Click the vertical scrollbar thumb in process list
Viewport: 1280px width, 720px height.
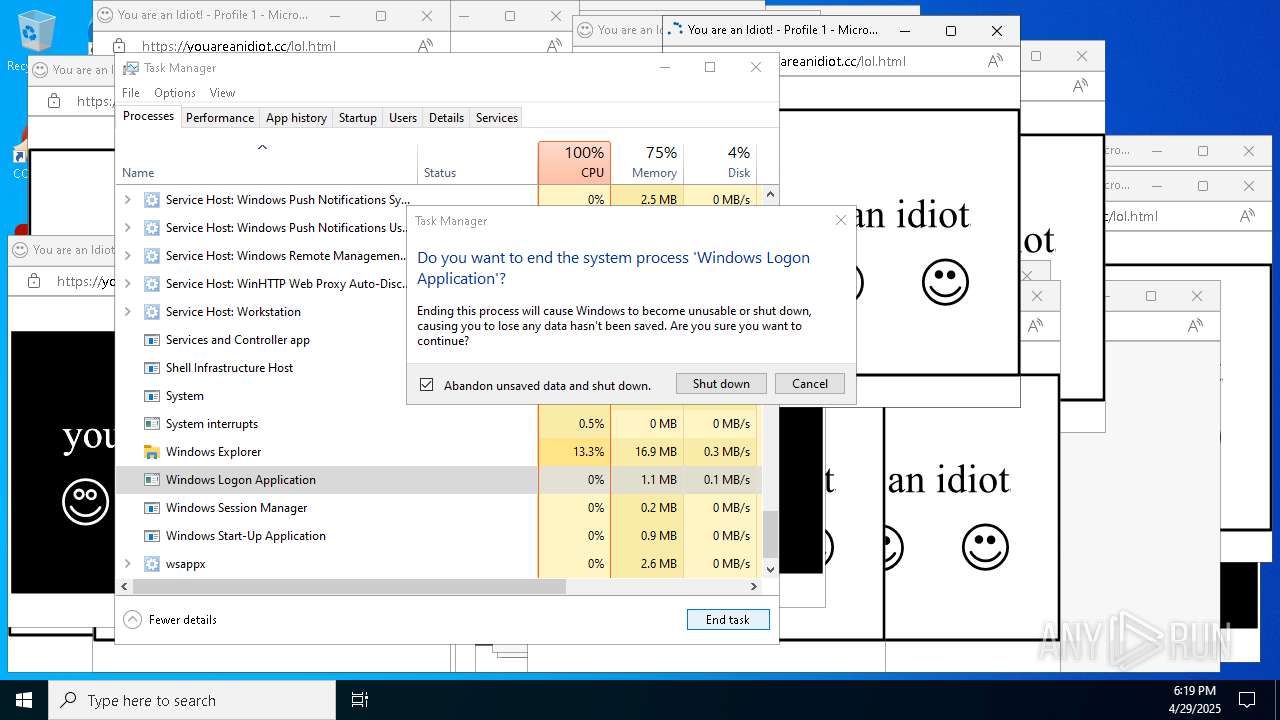tap(770, 534)
